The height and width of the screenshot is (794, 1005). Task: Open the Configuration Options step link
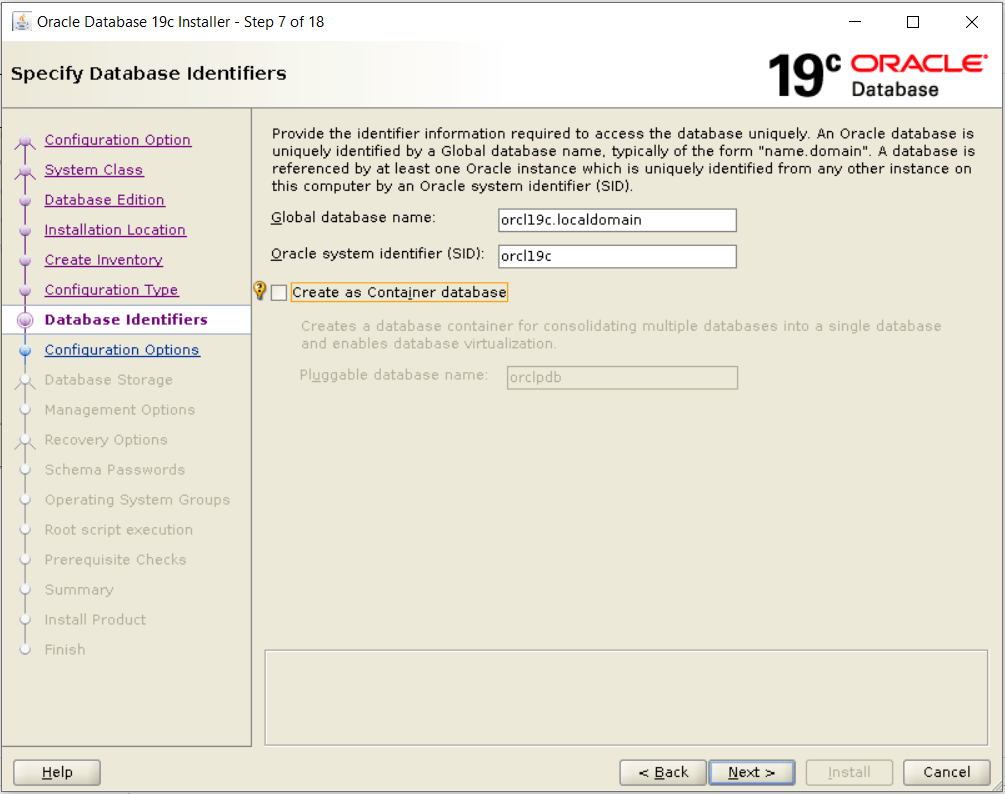click(x=122, y=350)
